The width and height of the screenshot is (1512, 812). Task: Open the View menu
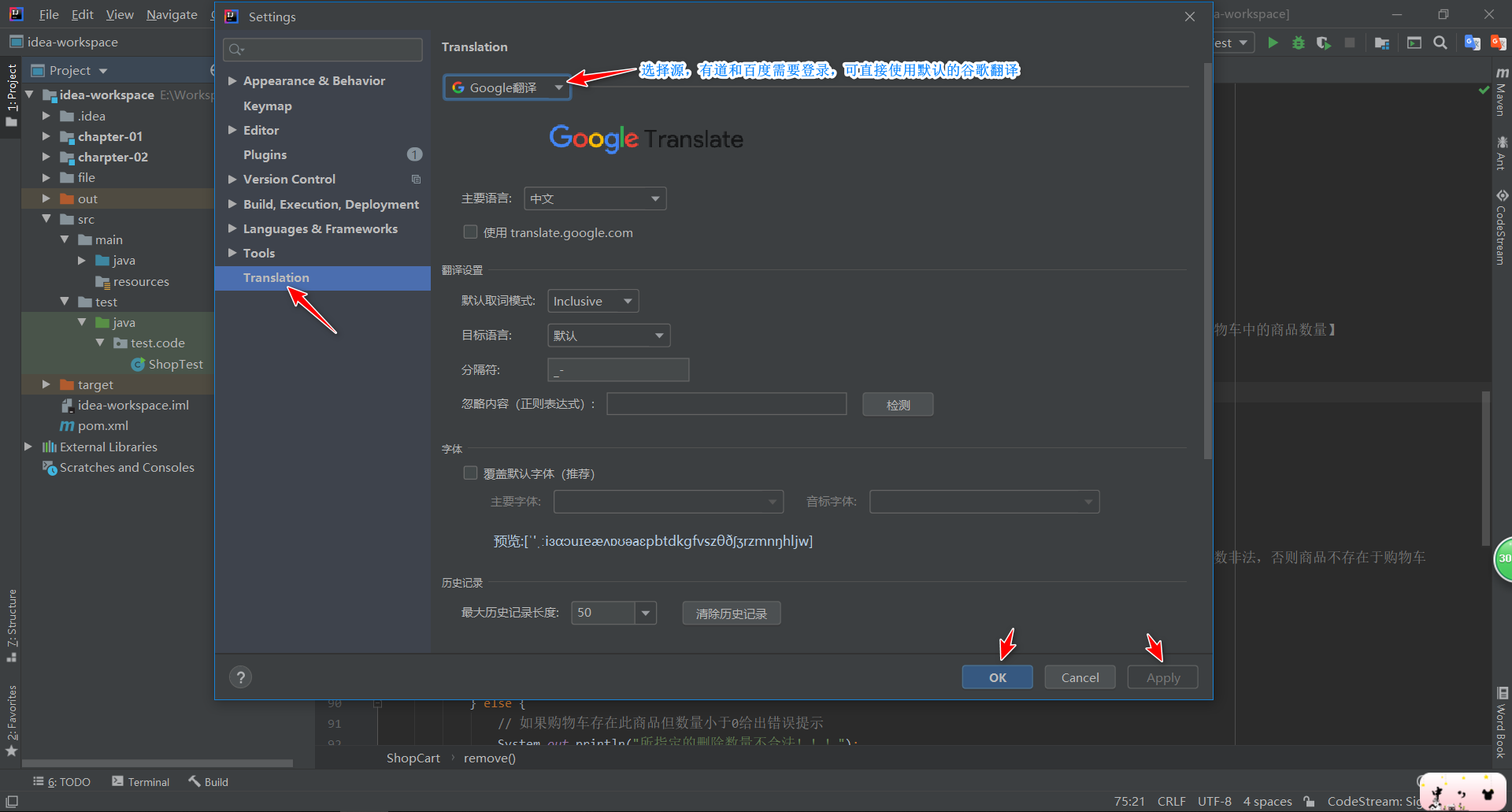point(120,14)
